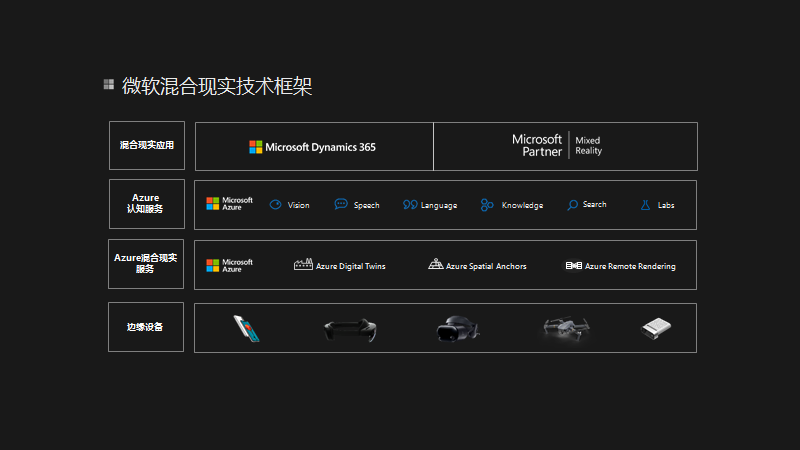Click the 边缘设备 label box
Image resolution: width=800 pixels, height=450 pixels.
pos(146,327)
